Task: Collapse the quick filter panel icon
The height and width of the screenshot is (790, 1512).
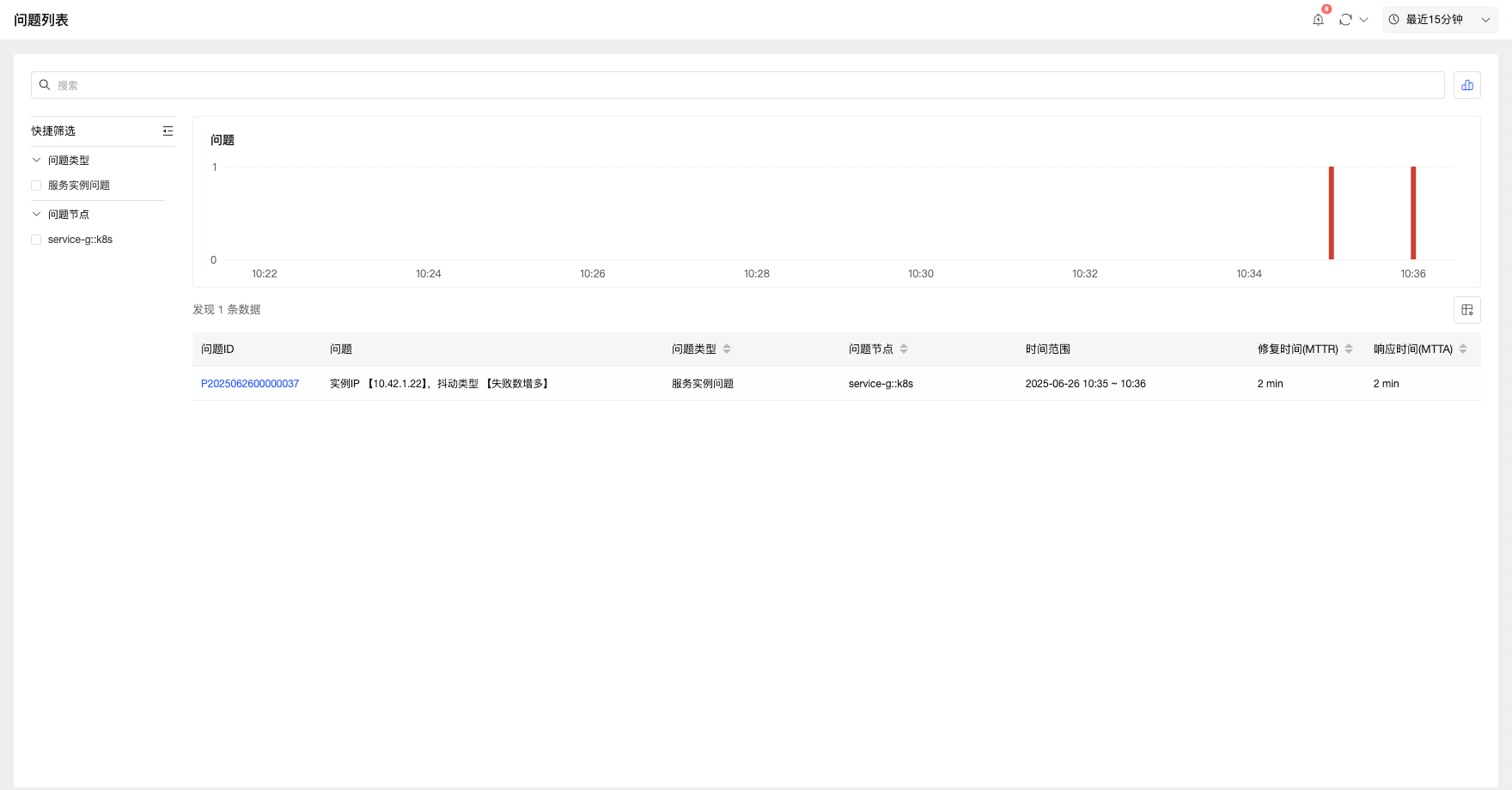Action: point(168,131)
